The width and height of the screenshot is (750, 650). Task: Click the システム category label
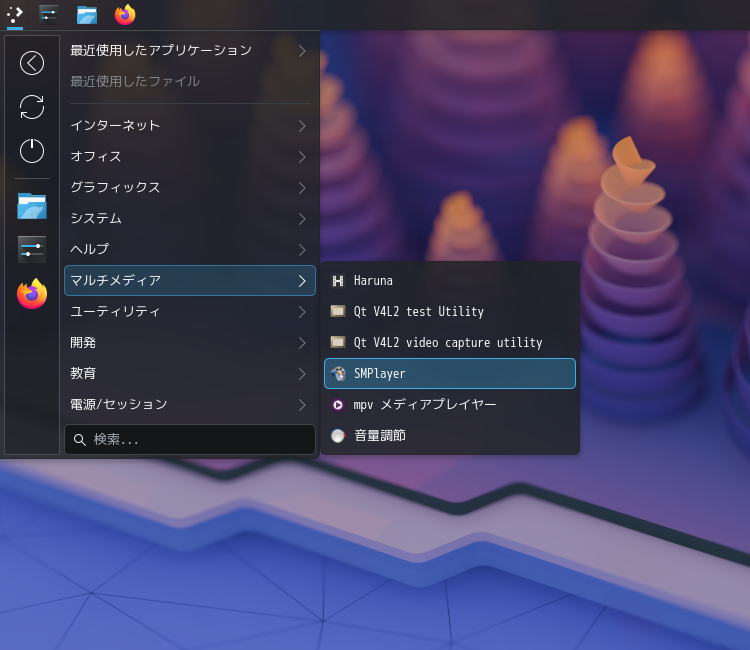[x=96, y=219]
